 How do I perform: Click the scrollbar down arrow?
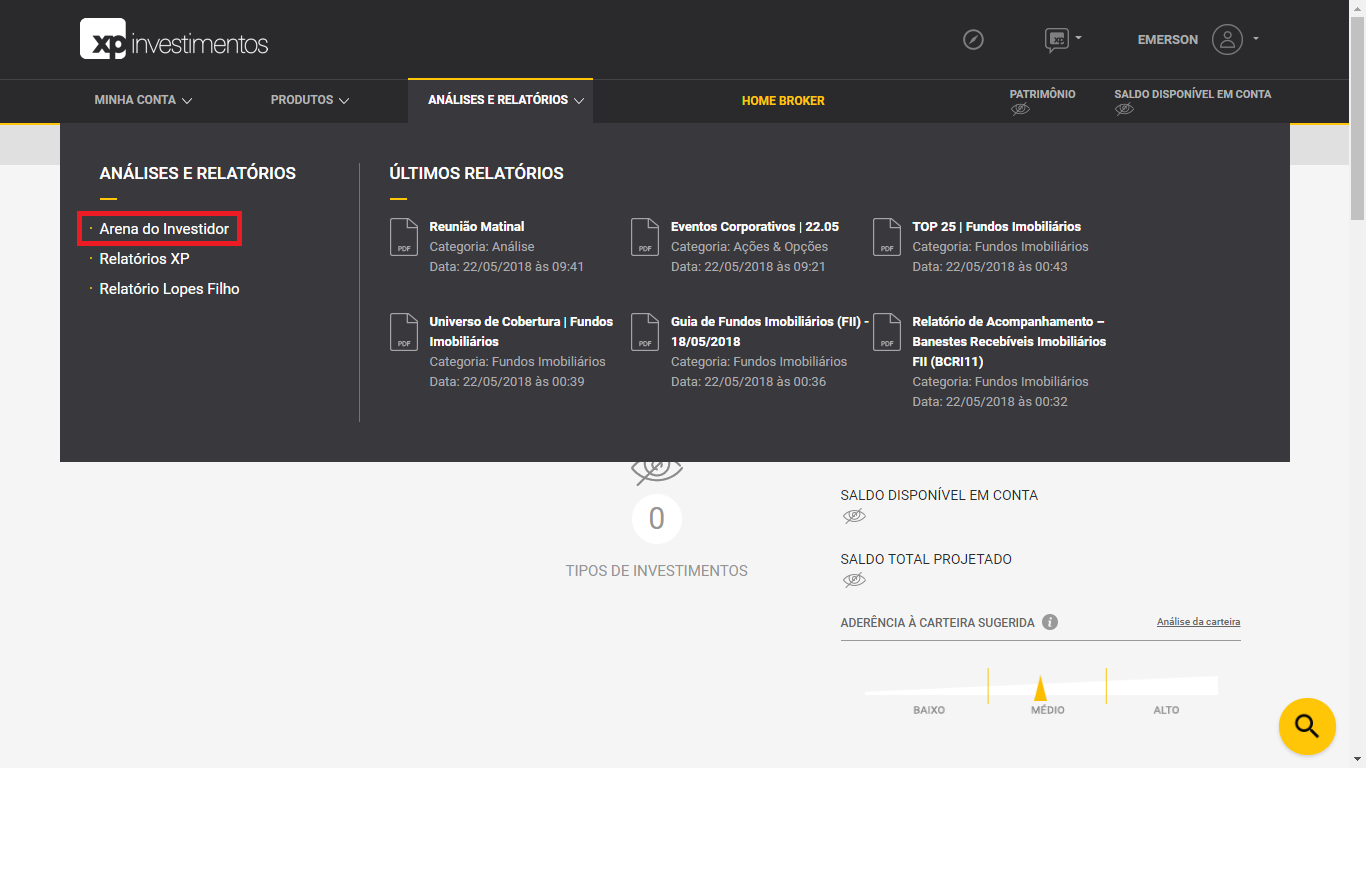1357,760
